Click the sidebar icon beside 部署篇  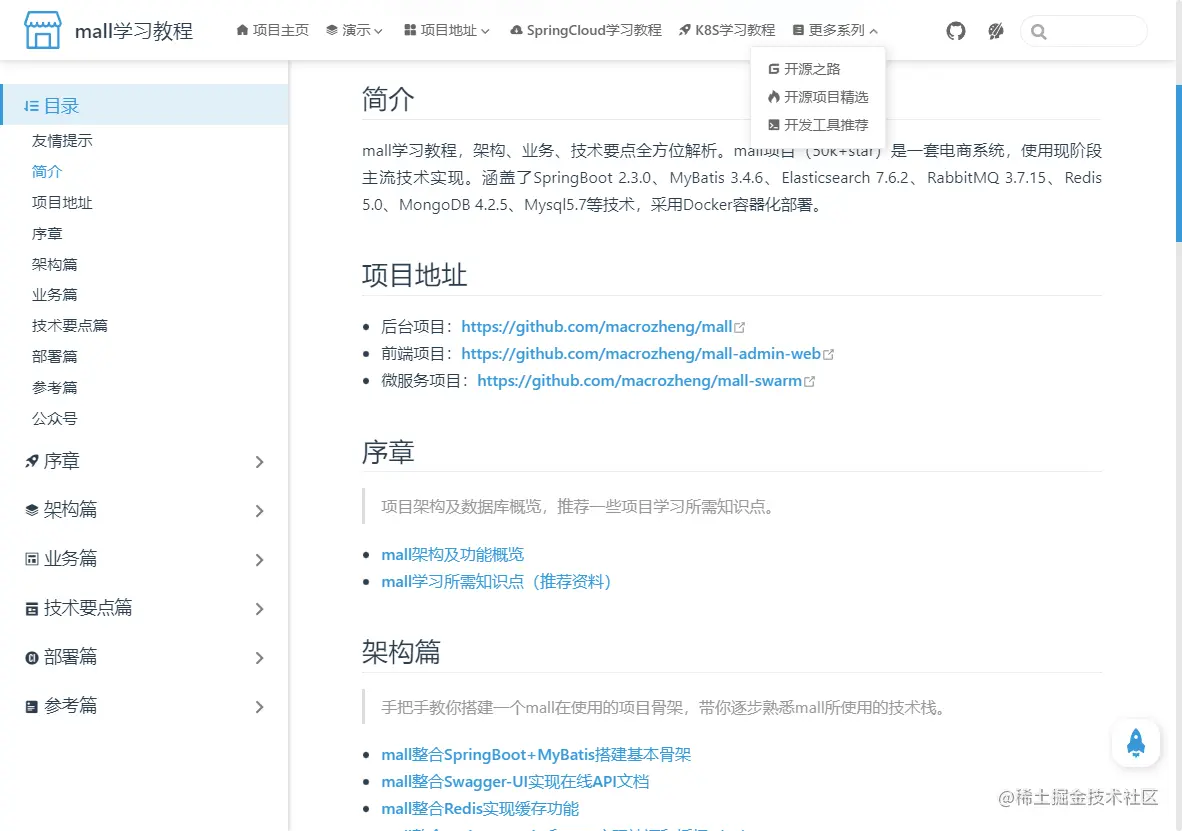[32, 658]
